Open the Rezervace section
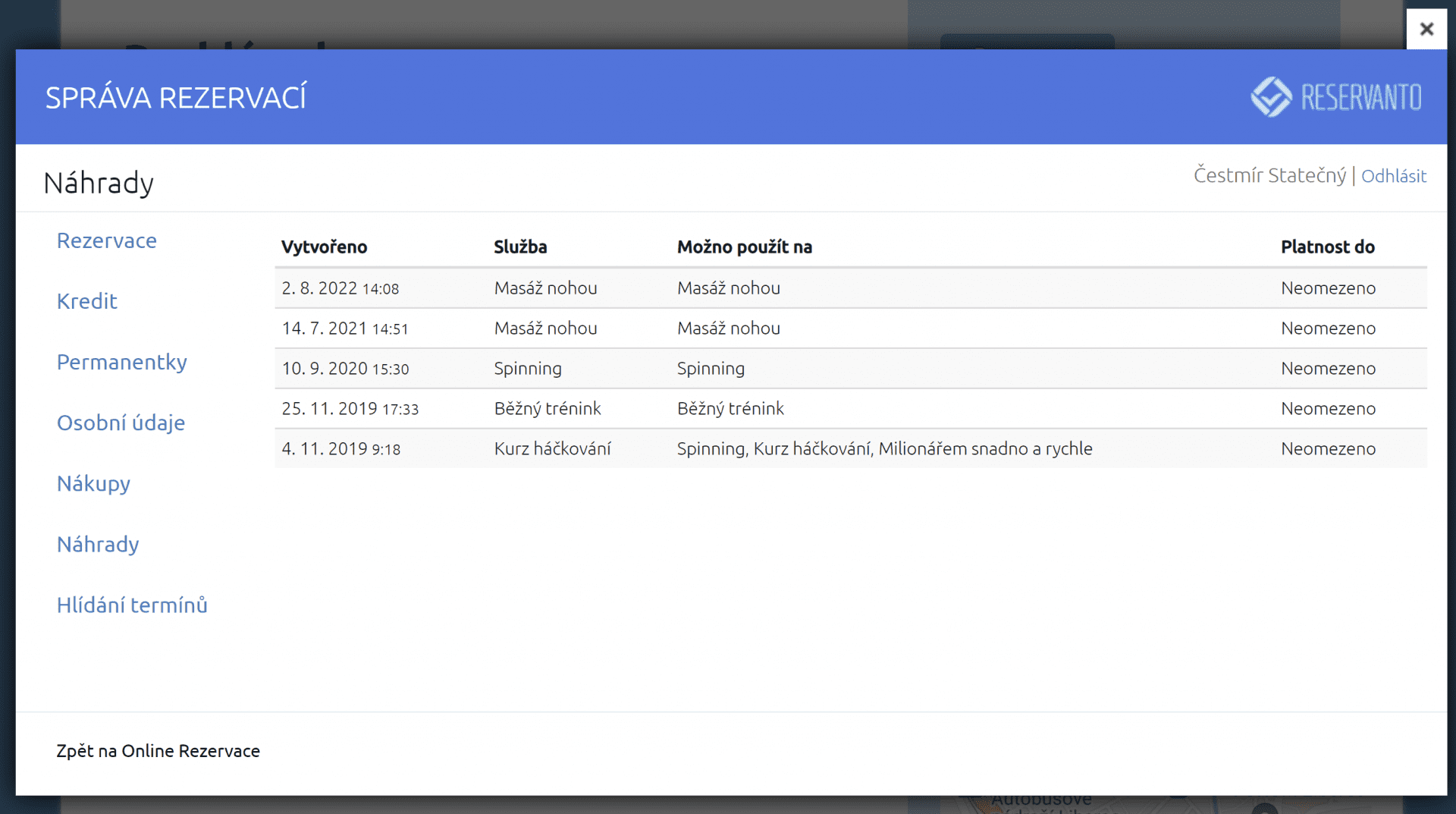Viewport: 1456px width, 814px height. 107,240
